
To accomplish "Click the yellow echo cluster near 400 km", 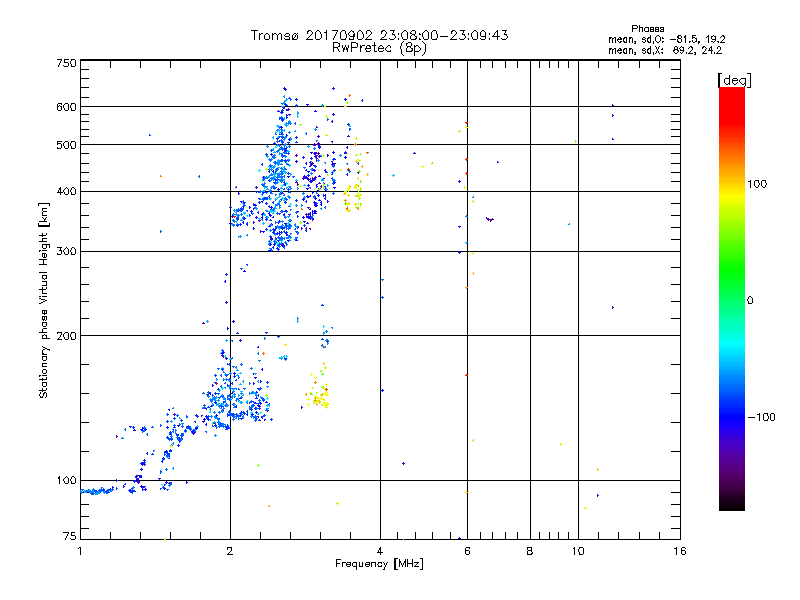I will pyautogui.click(x=354, y=197).
